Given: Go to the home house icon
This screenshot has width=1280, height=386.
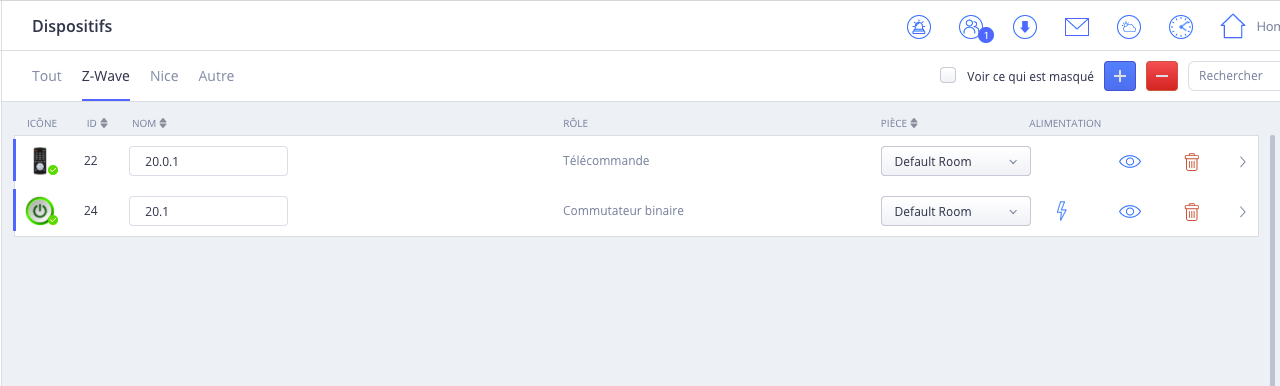Looking at the screenshot, I should (x=1234, y=26).
